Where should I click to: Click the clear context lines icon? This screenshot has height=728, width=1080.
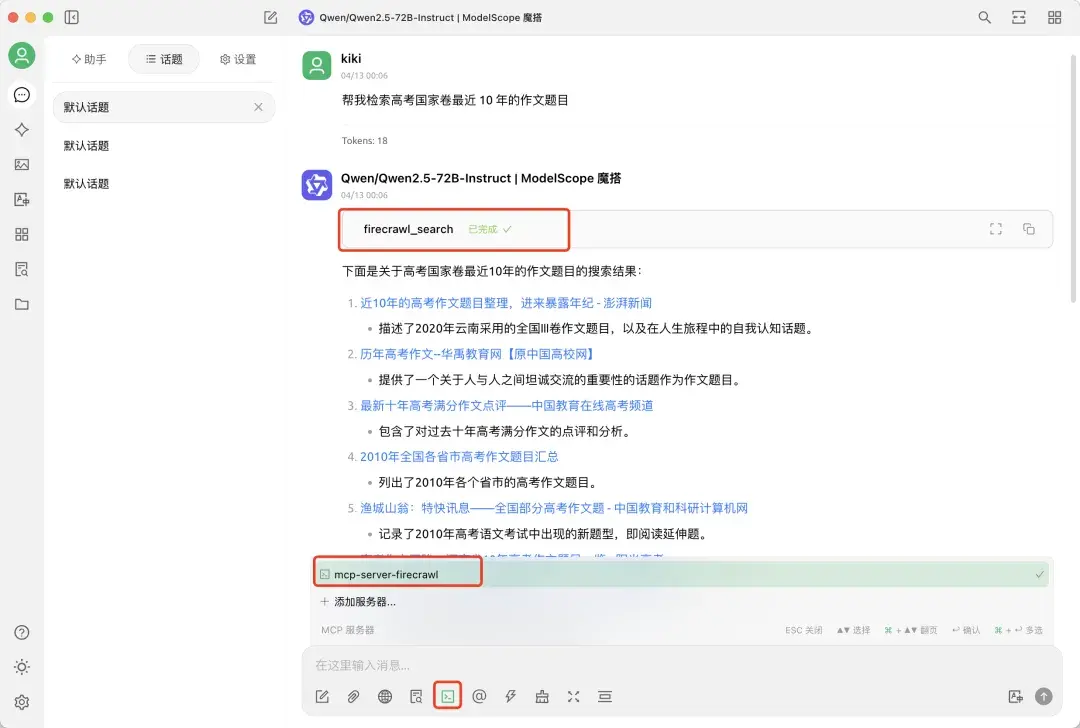click(x=605, y=696)
